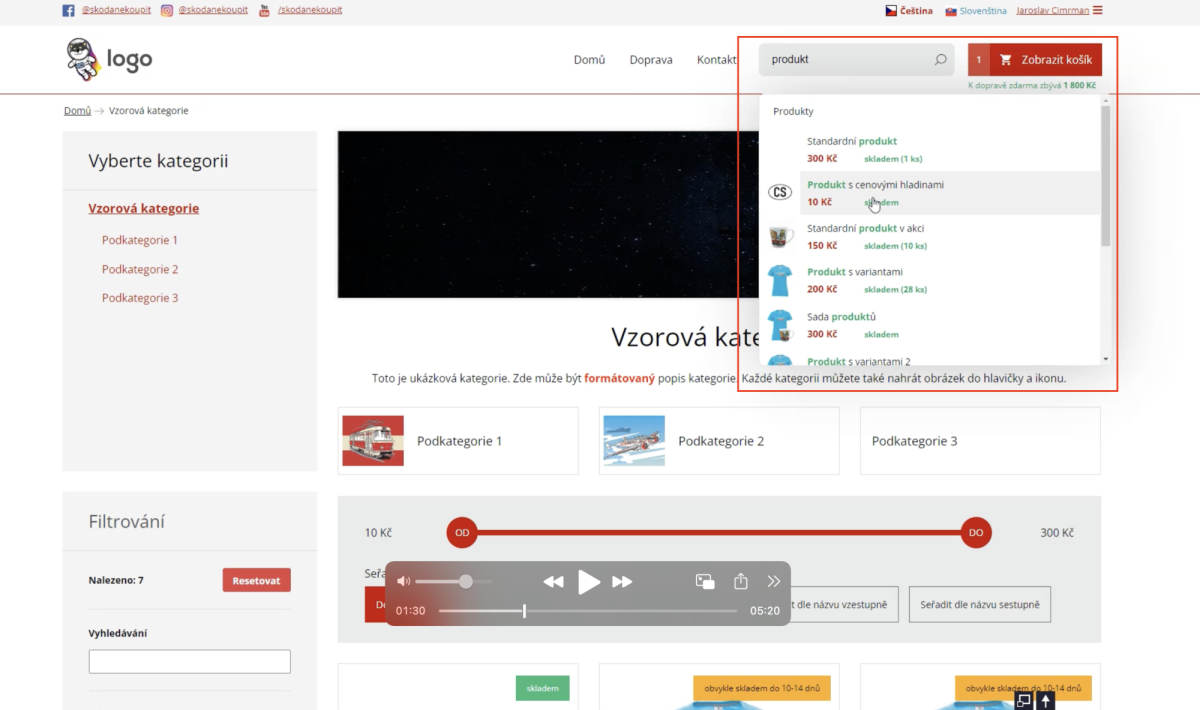Screen dimensions: 1200x710
Task: Mute the video via speaker icon
Action: [404, 581]
